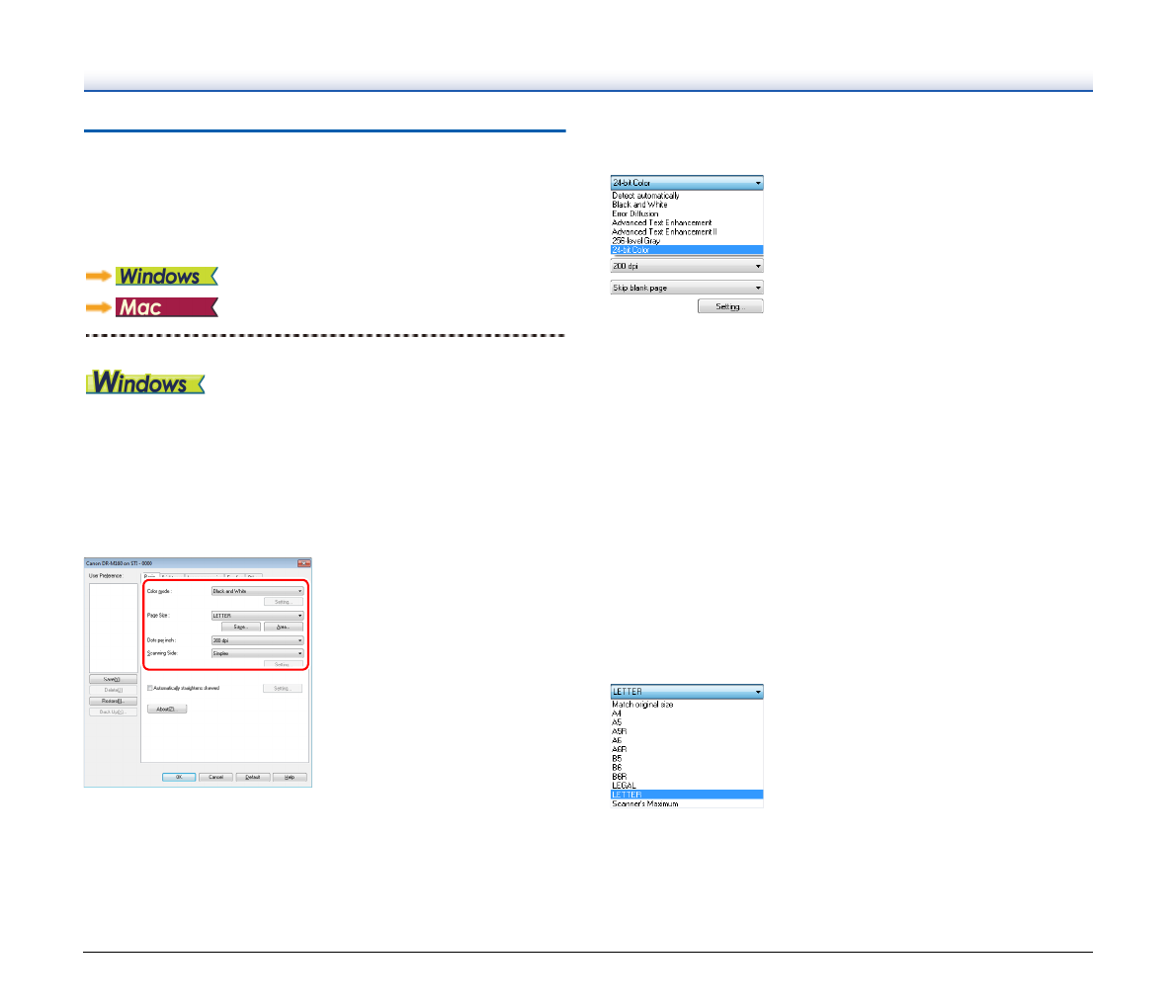Viewport: 1176px width, 1008px height.
Task: Click Setting button below Skip blank page
Action: click(730, 307)
